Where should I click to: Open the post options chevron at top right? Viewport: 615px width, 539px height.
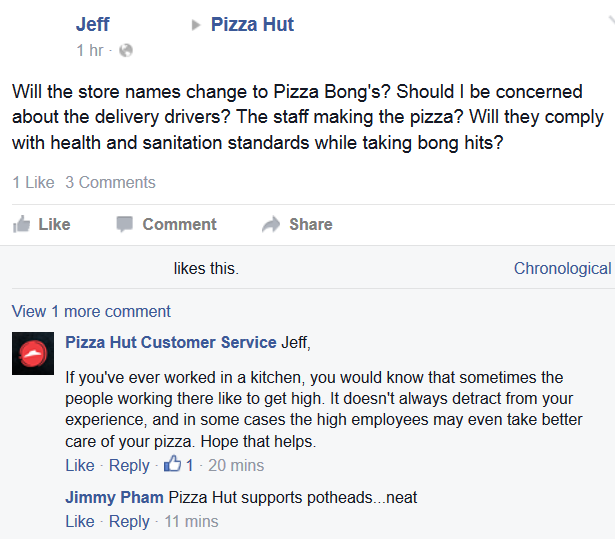tap(611, 20)
